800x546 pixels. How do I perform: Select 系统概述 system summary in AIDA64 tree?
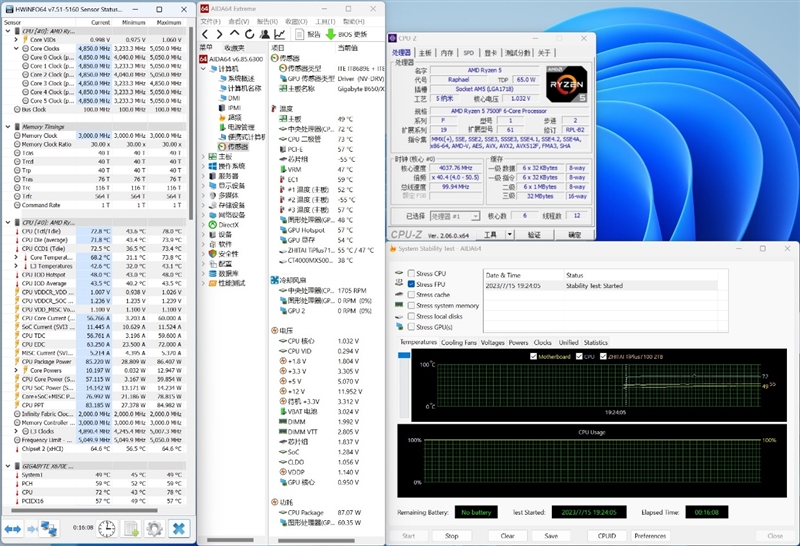coord(240,79)
